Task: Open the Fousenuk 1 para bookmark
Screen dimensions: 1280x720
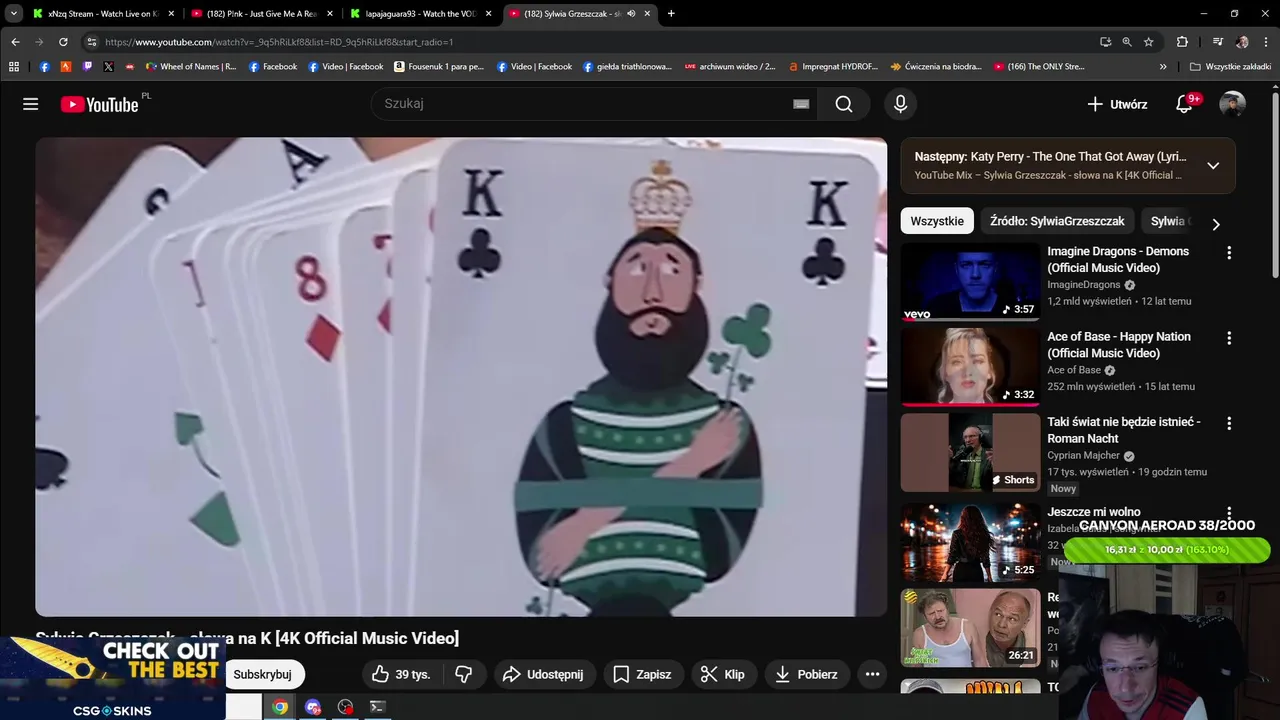Action: click(x=439, y=67)
